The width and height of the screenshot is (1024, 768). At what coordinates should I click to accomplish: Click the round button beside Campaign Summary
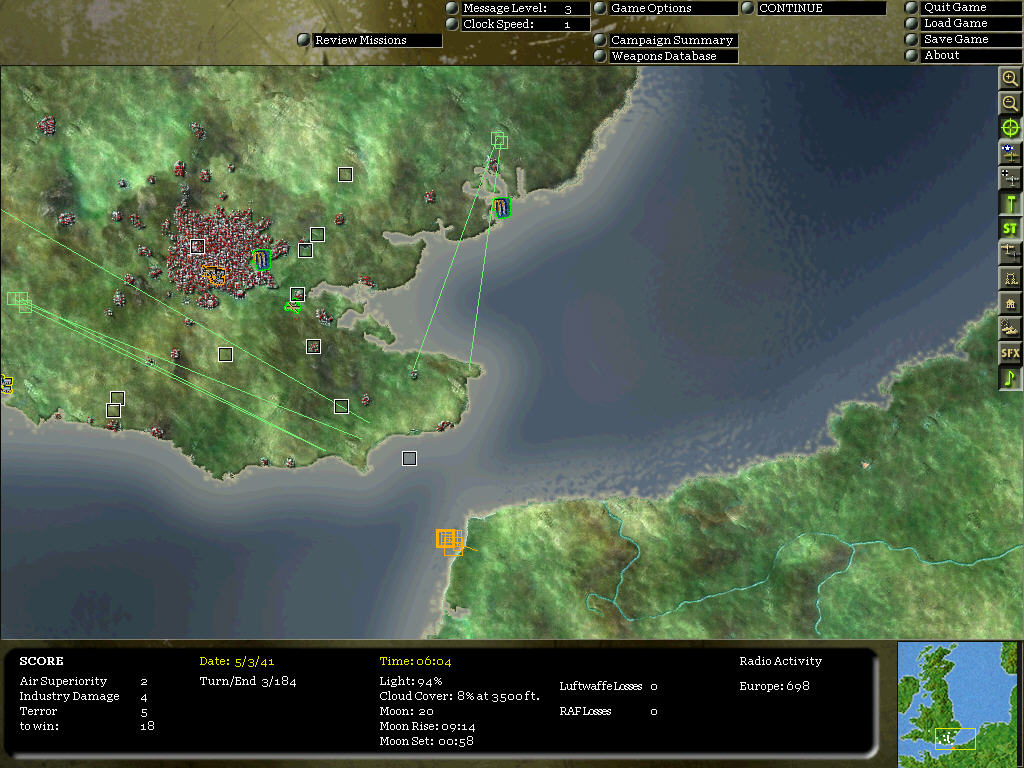click(x=600, y=40)
